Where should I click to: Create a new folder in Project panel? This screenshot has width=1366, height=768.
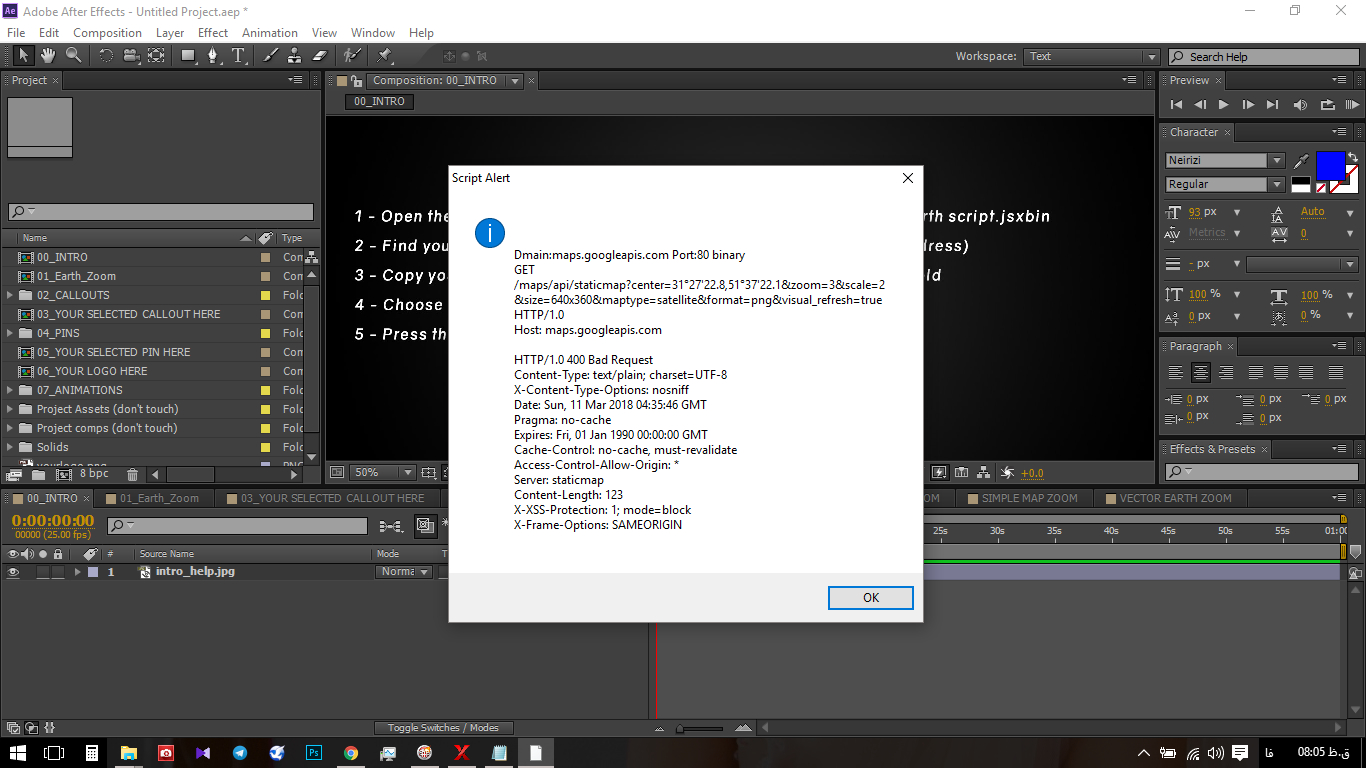(x=38, y=474)
